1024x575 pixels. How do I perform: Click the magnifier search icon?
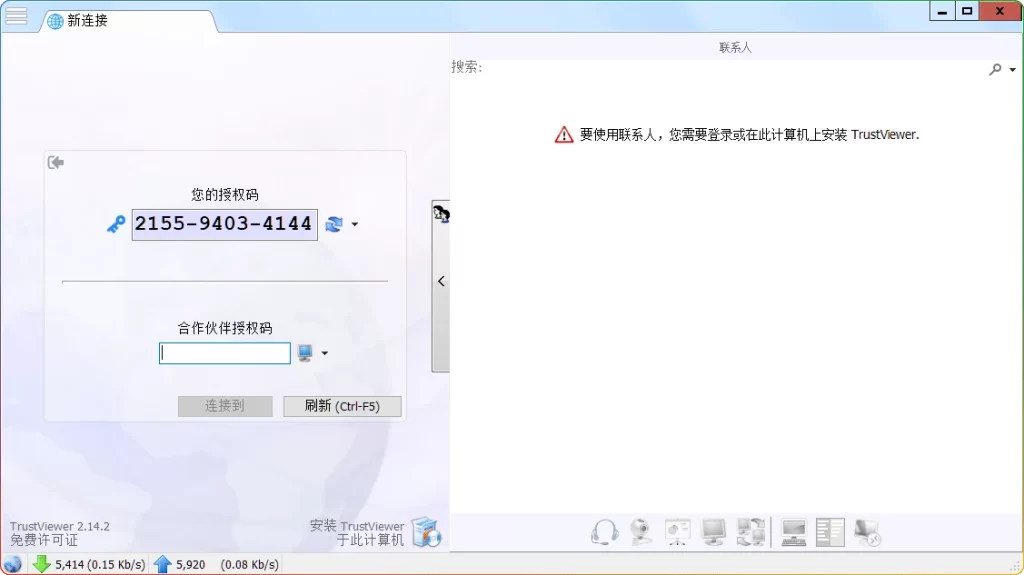995,69
